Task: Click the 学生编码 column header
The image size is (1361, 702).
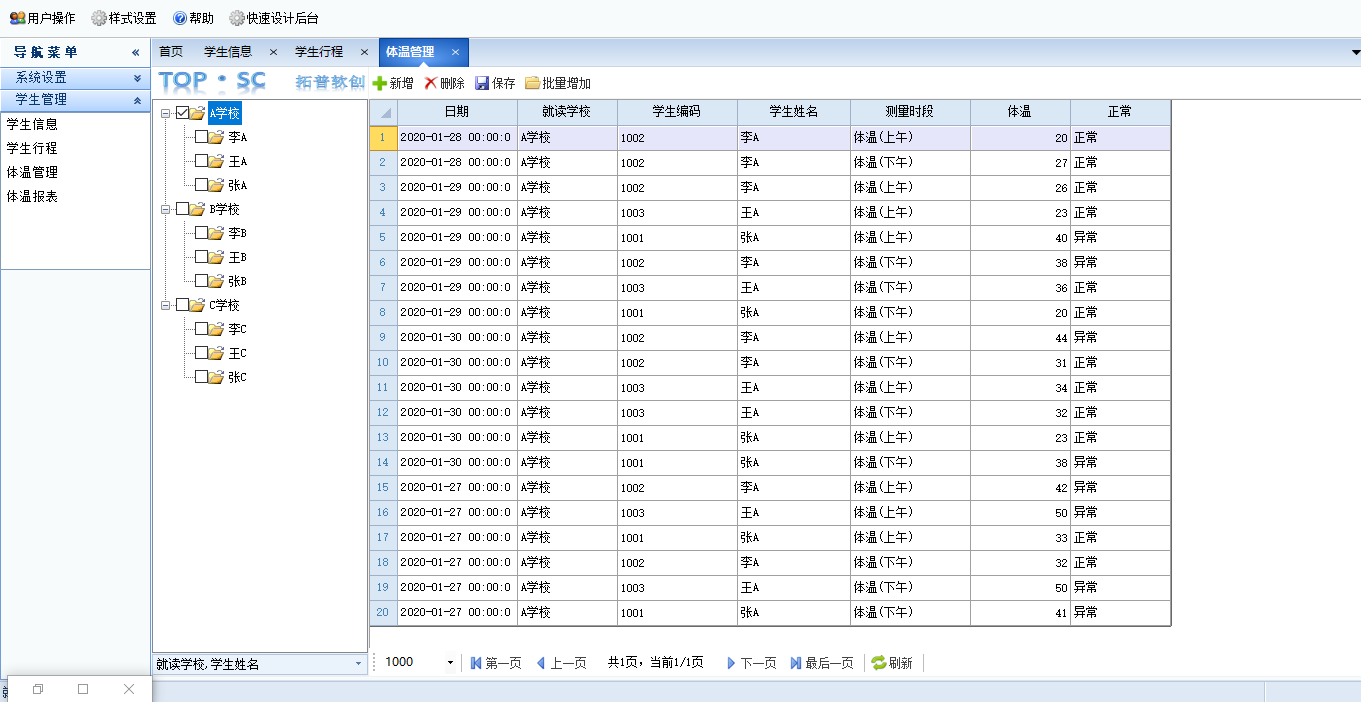Action: point(677,112)
